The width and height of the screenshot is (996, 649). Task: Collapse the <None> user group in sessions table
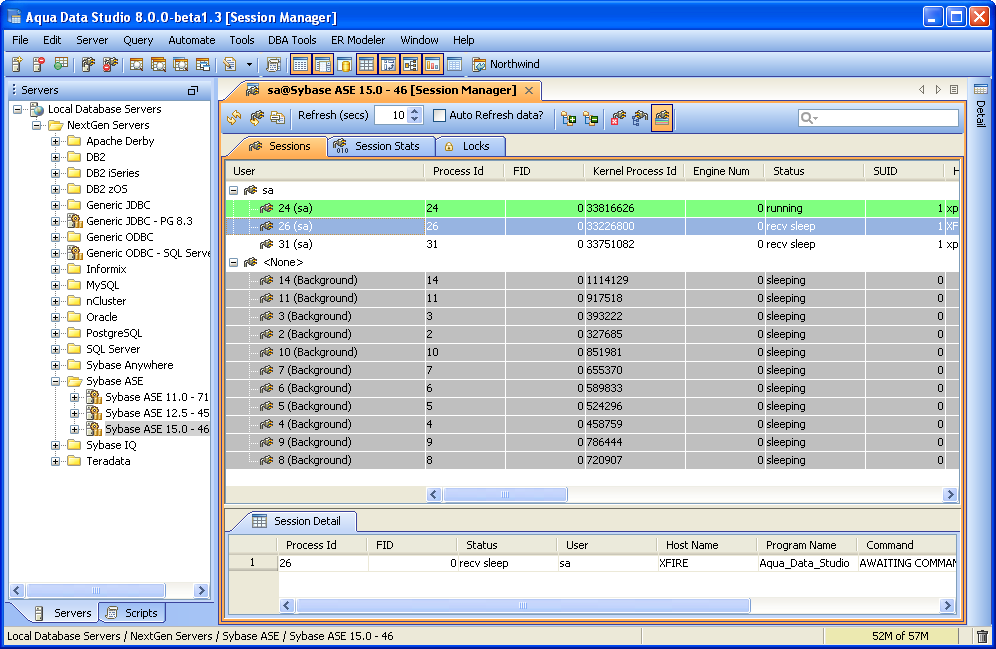[x=234, y=262]
